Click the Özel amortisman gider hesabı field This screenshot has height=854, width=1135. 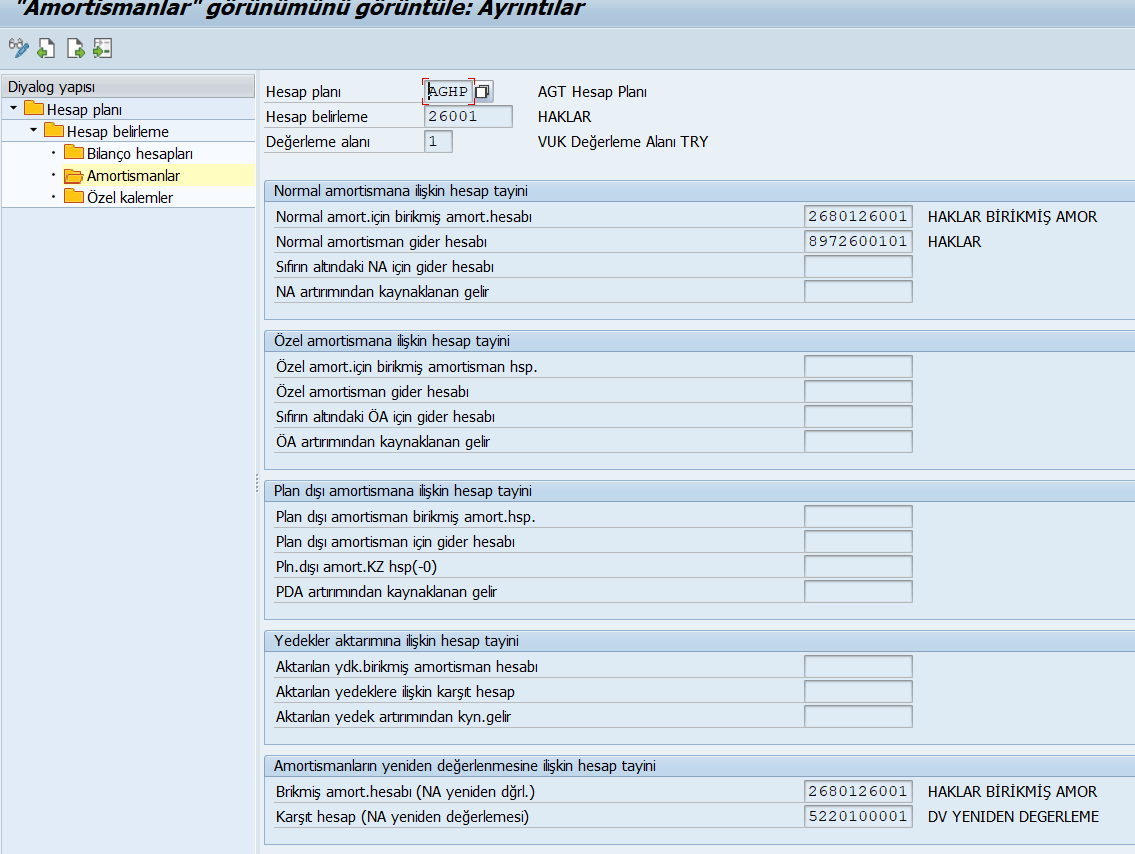point(858,392)
